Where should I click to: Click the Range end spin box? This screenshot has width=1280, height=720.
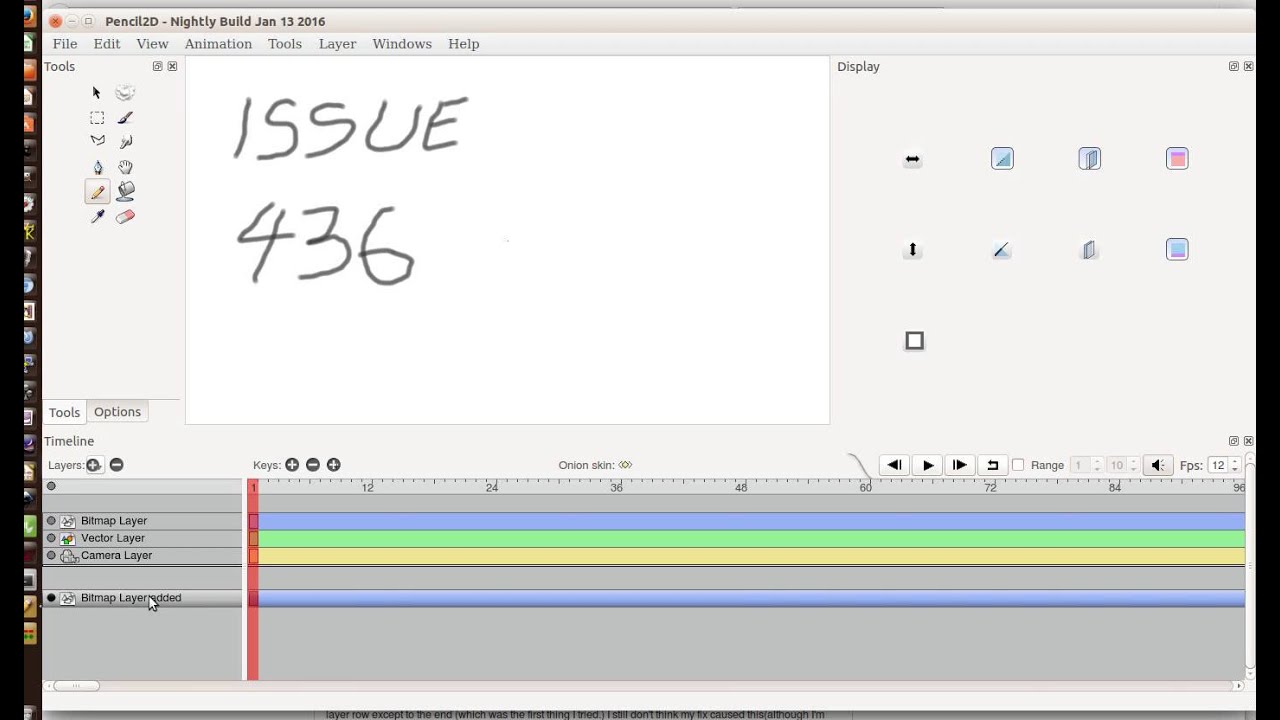[x=1123, y=465]
